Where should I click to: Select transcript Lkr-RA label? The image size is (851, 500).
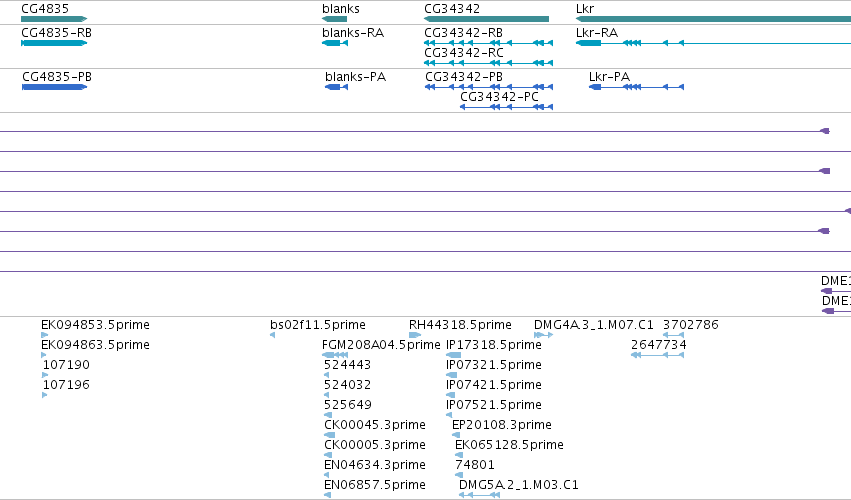(597, 33)
